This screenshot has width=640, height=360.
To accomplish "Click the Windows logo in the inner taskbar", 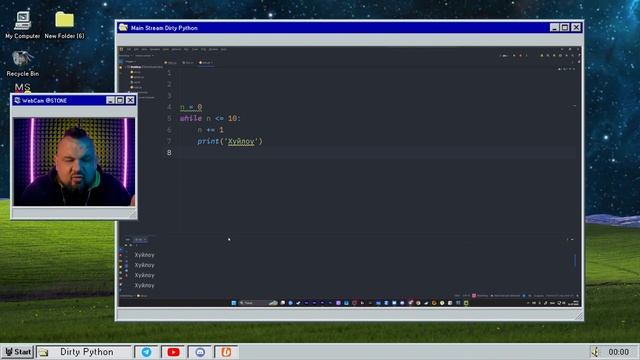I will click(x=234, y=303).
